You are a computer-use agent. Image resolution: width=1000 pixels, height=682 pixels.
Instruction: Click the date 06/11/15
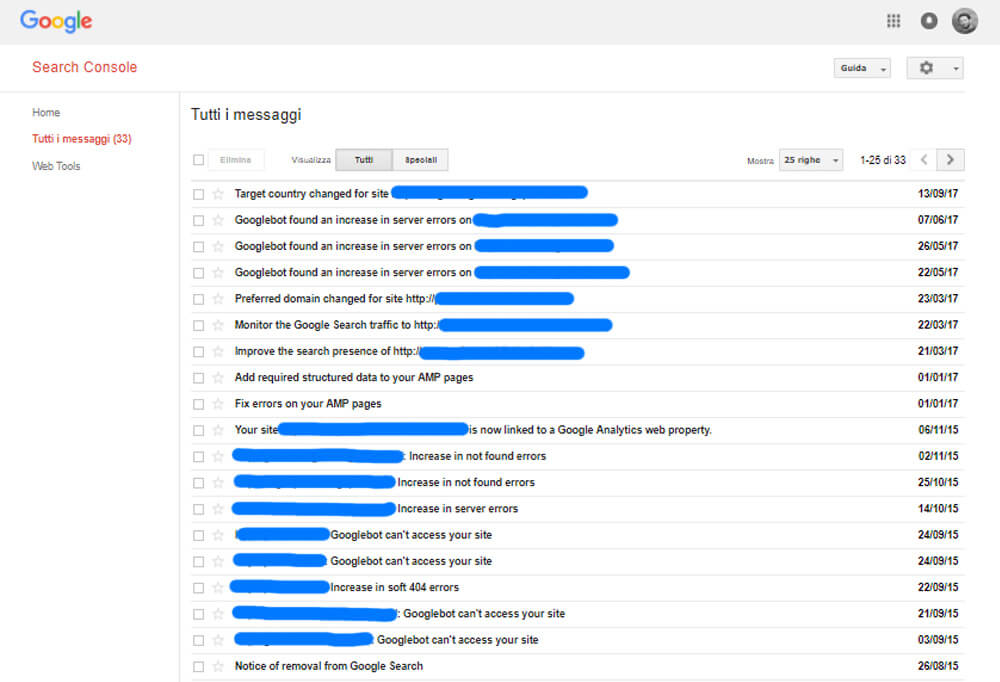coord(938,430)
